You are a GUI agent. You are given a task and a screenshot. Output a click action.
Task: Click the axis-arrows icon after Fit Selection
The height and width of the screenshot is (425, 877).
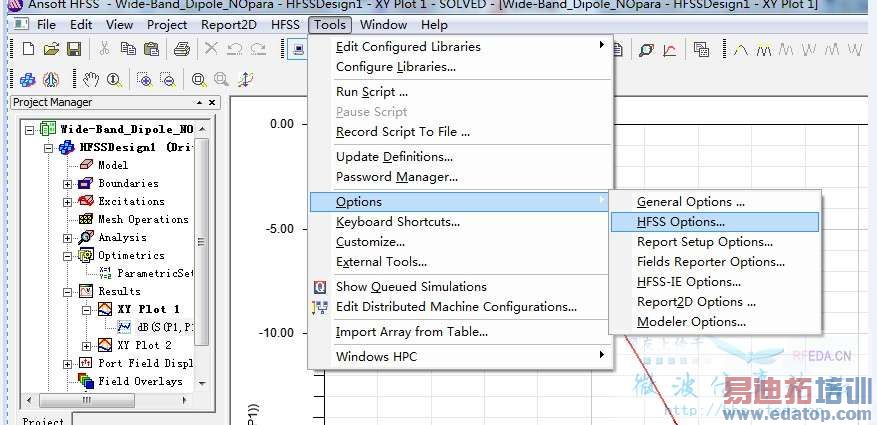coord(245,80)
